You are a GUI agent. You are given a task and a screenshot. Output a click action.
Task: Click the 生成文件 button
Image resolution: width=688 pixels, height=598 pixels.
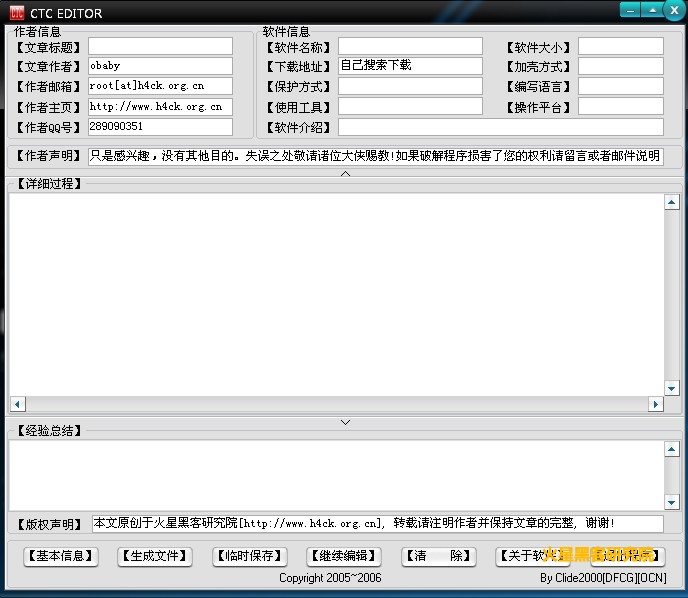coord(154,556)
